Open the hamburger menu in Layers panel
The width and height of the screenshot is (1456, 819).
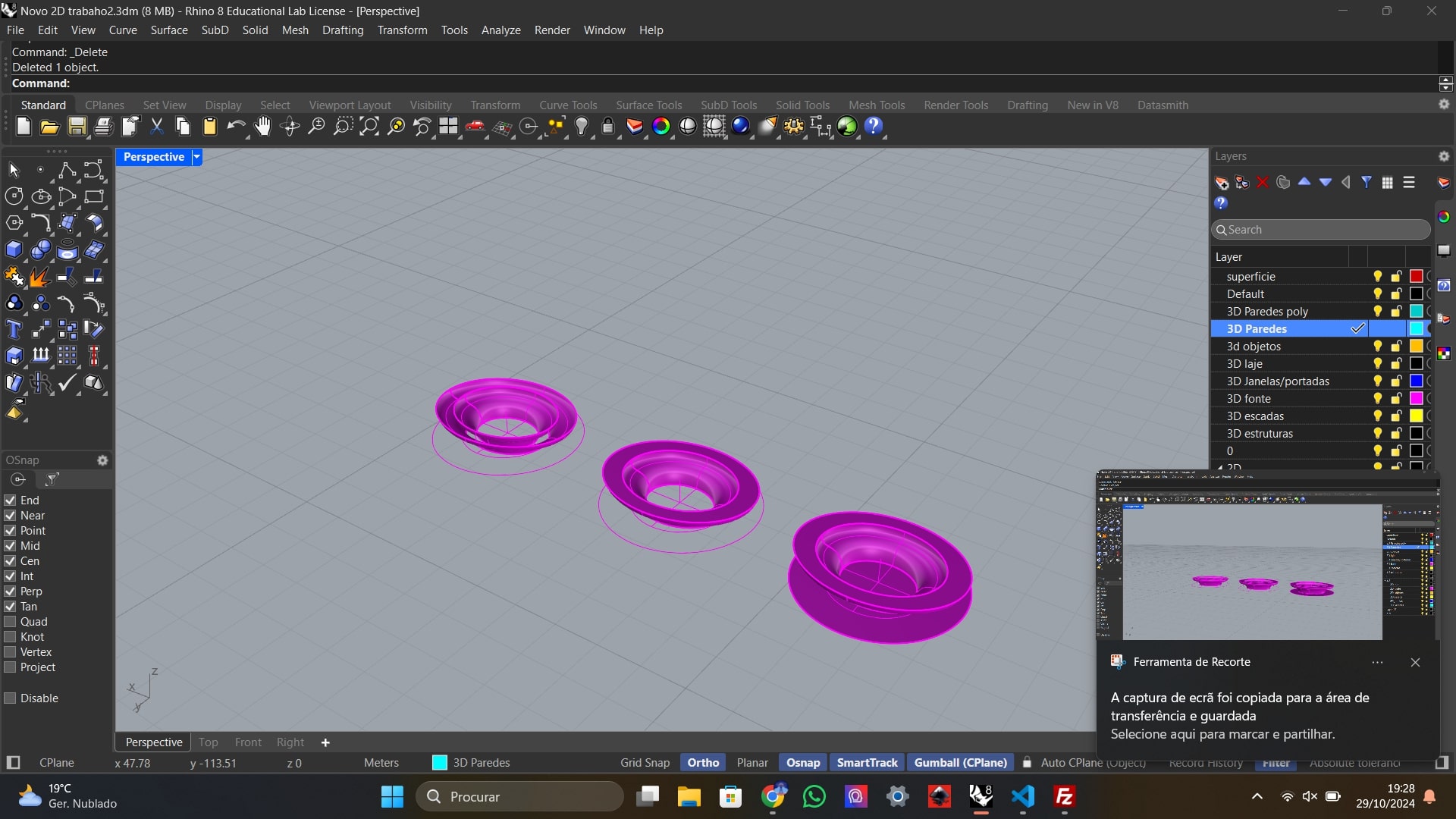pos(1409,182)
